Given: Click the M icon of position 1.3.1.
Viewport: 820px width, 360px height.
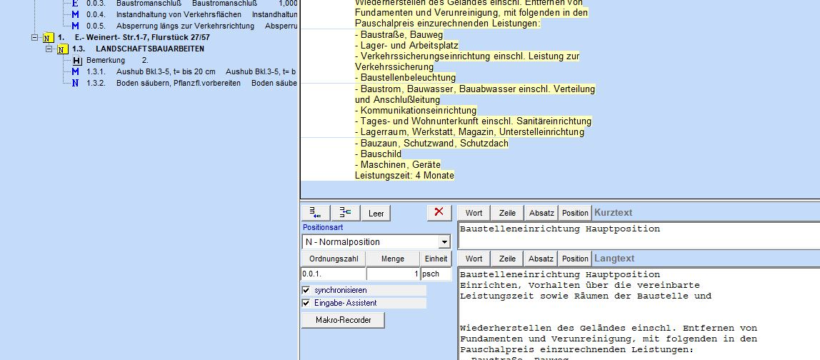Looking at the screenshot, I should (75, 72).
